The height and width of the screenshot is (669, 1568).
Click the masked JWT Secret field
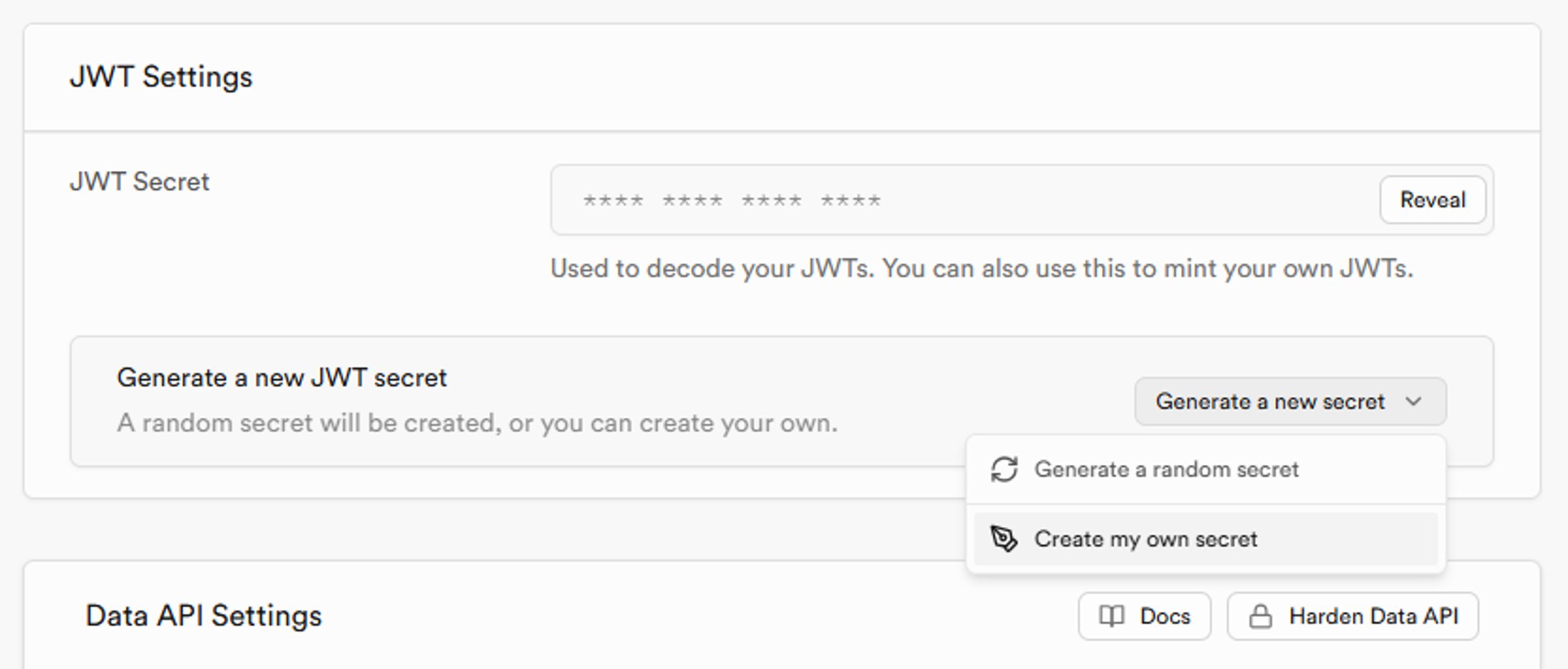[x=1022, y=200]
